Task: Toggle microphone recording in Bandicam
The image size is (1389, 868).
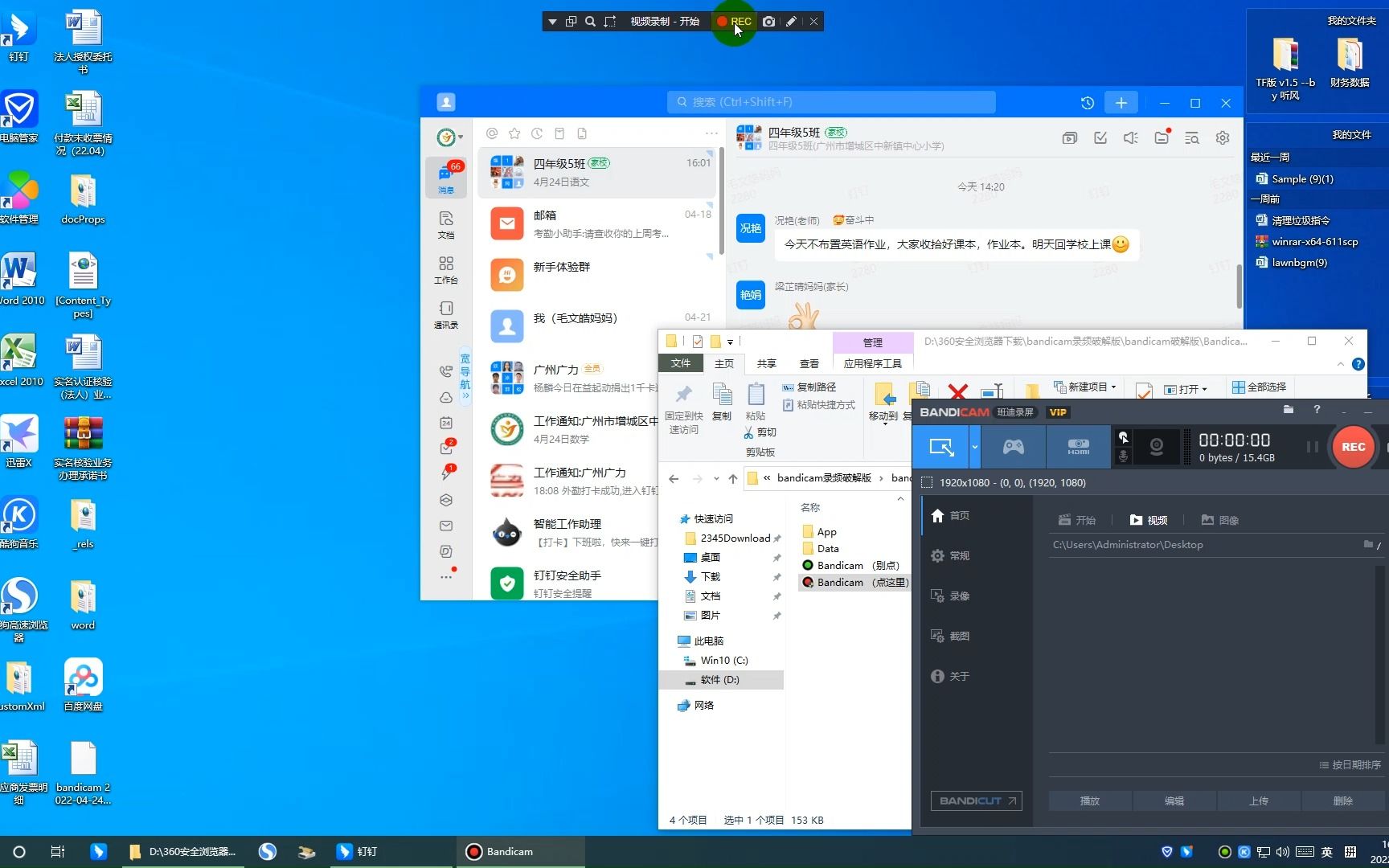Action: [1124, 457]
